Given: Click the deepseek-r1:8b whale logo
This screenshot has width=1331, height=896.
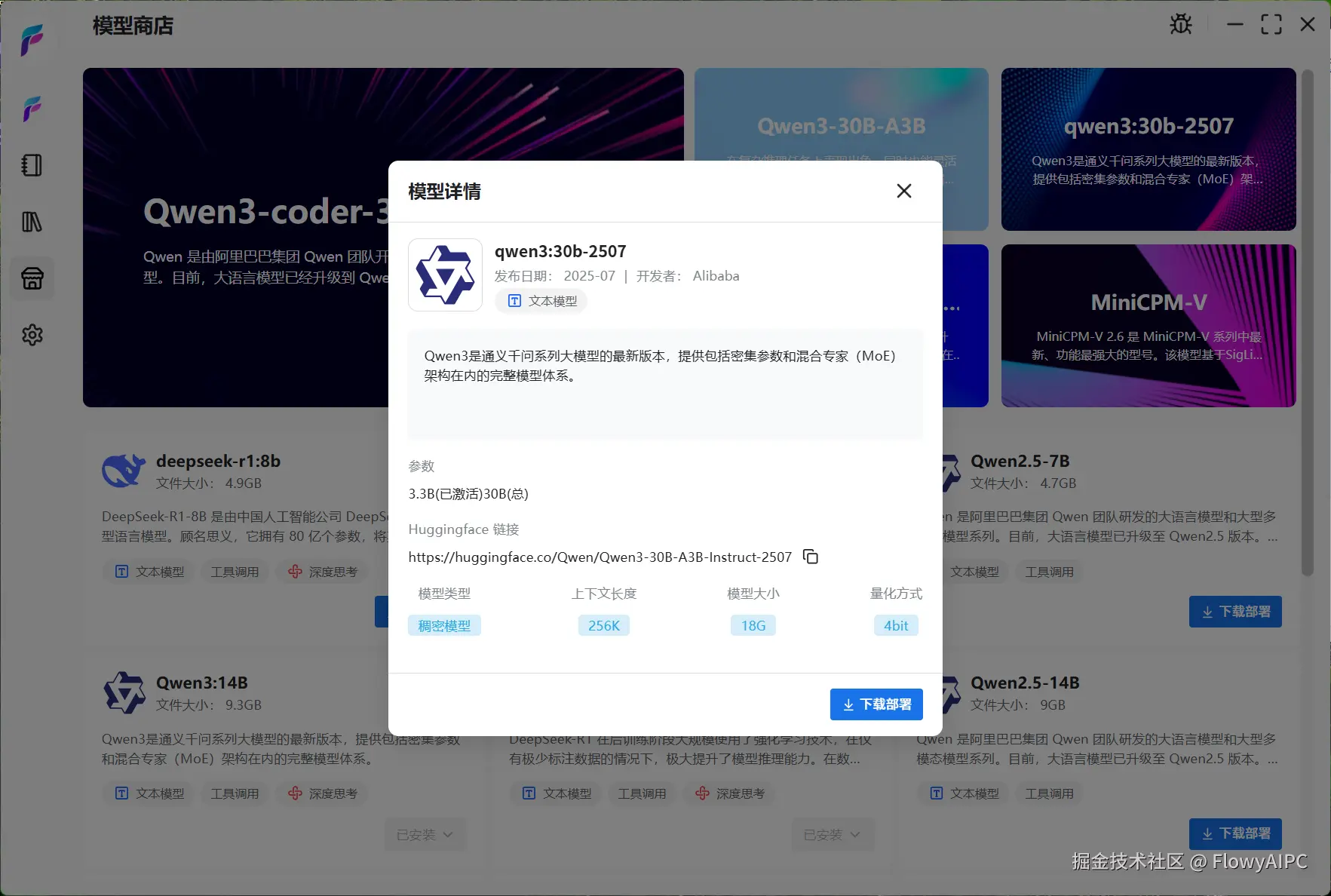Looking at the screenshot, I should 124,471.
